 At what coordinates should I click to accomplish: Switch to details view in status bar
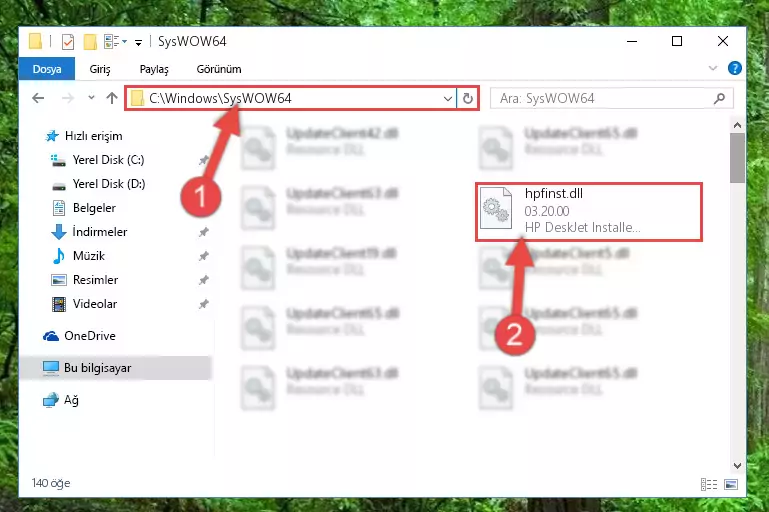click(709, 485)
